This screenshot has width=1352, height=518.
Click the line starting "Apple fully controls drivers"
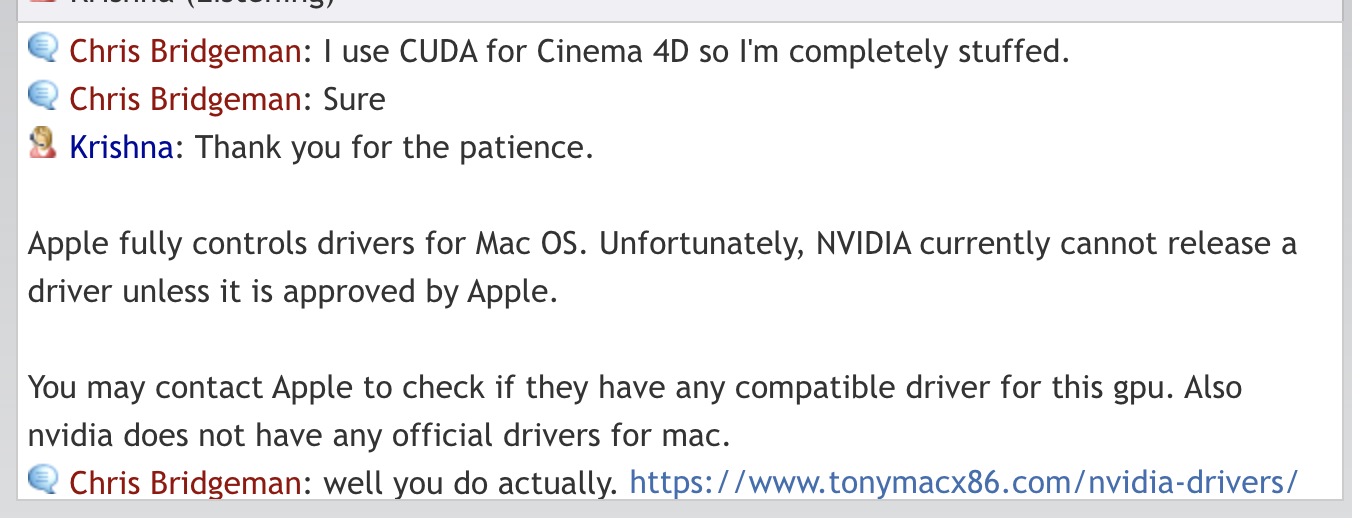click(662, 244)
